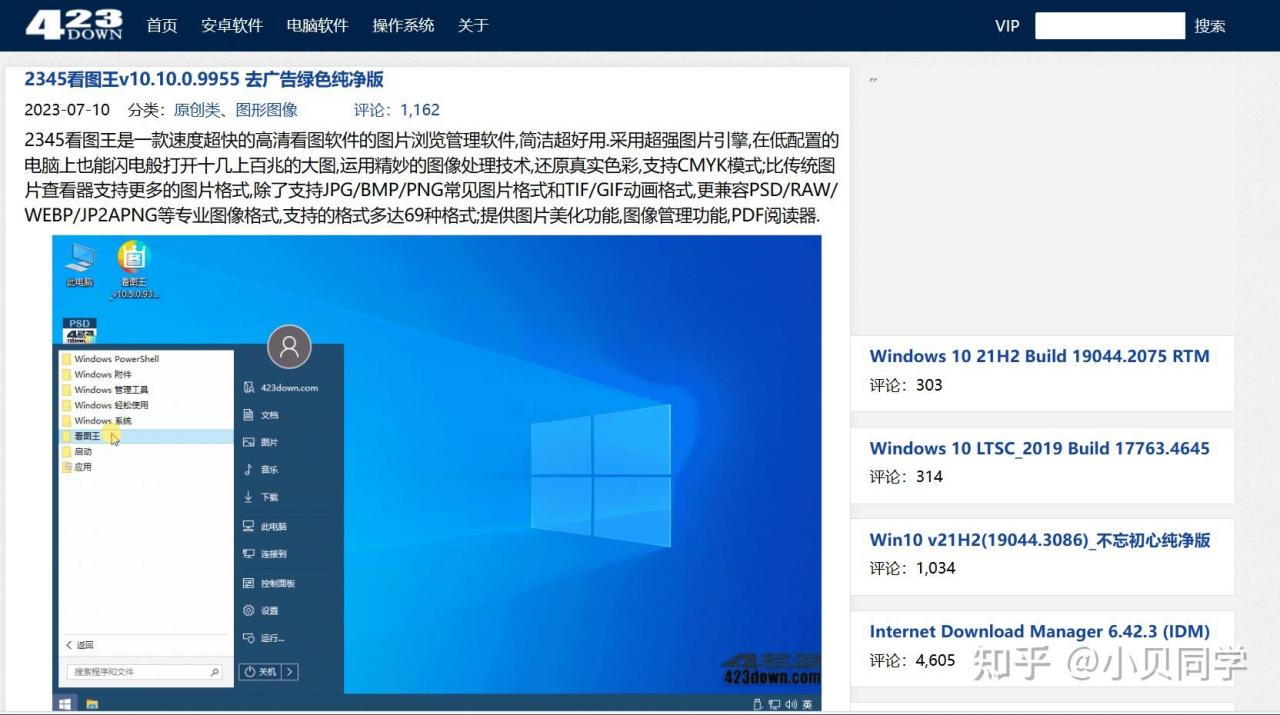1280x715 pixels.
Task: Click the USB device tray icon
Action: 757,704
